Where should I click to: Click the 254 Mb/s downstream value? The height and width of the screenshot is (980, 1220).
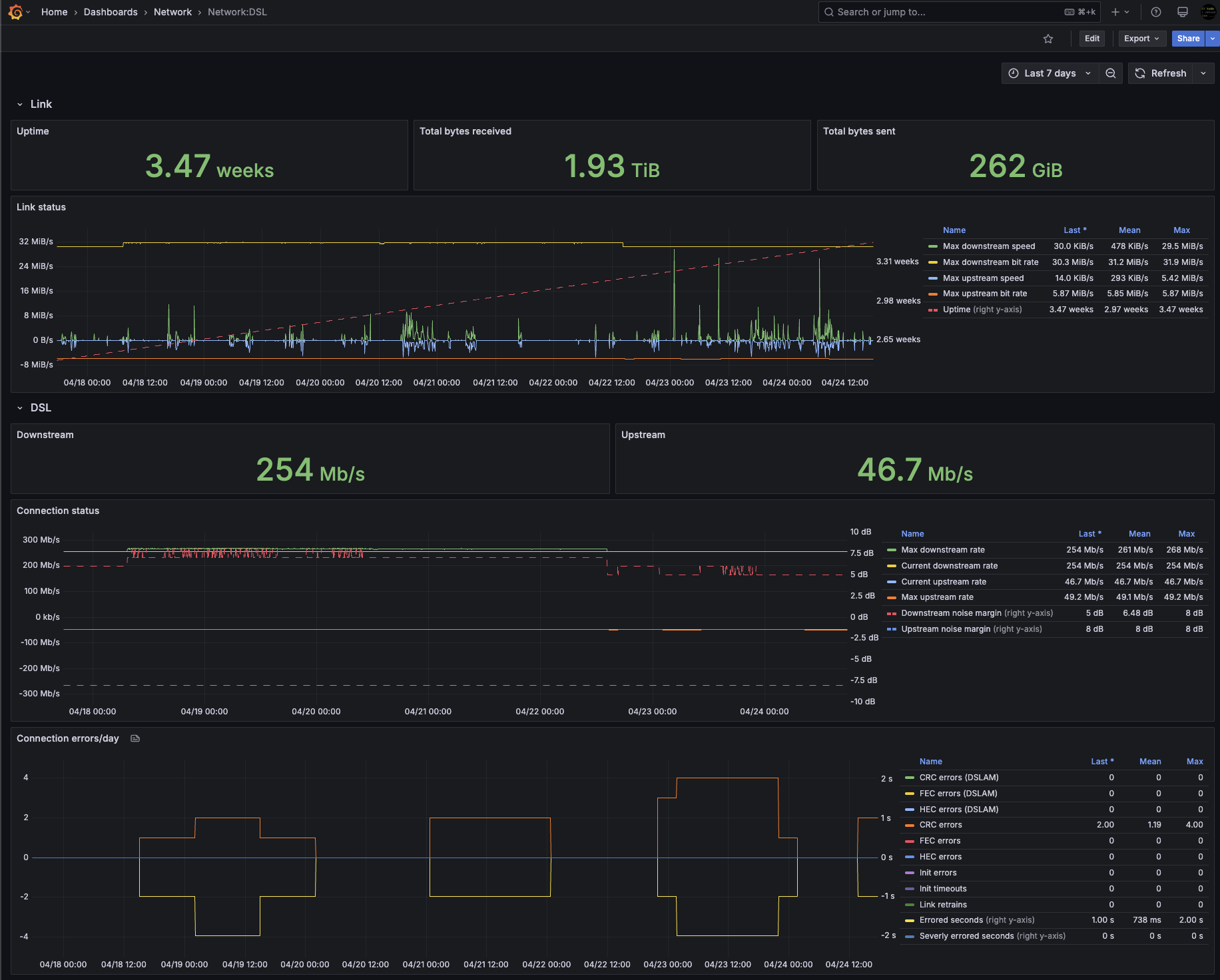pos(310,470)
